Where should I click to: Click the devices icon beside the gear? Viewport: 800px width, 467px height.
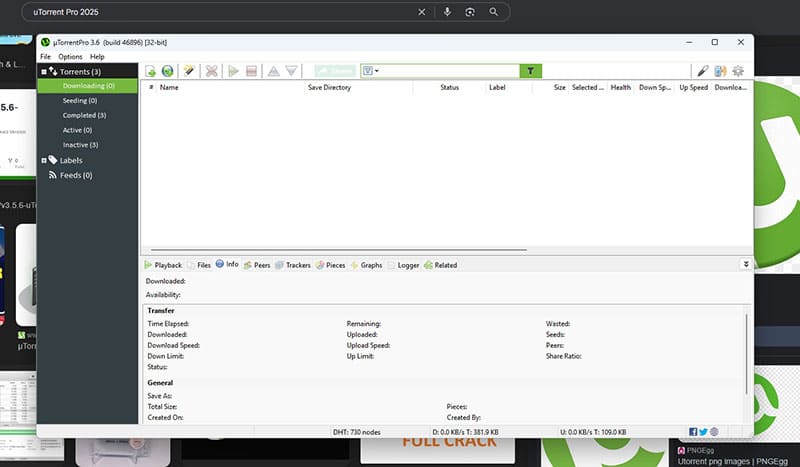click(x=720, y=71)
